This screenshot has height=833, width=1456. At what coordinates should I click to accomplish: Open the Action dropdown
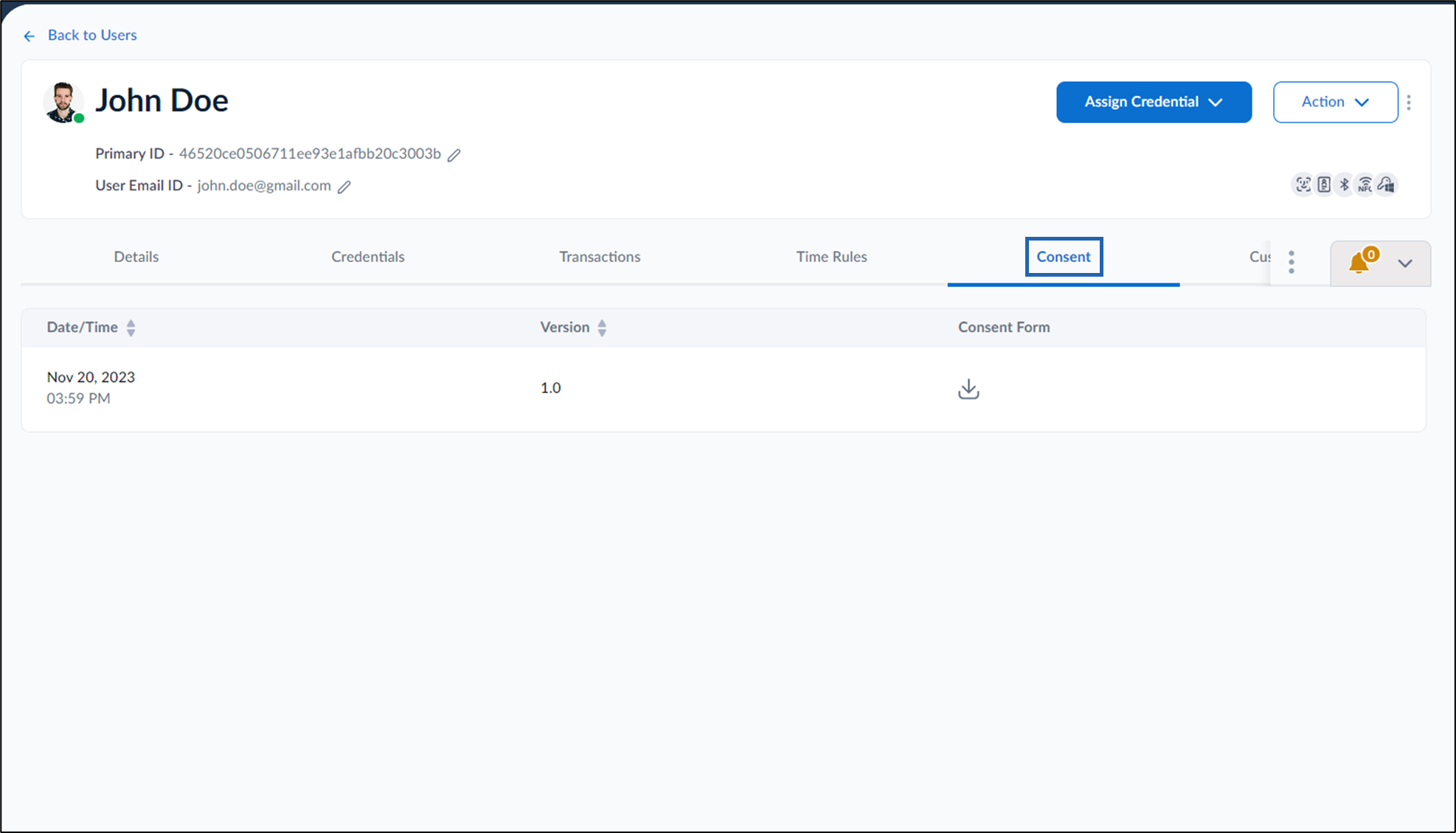click(x=1335, y=102)
